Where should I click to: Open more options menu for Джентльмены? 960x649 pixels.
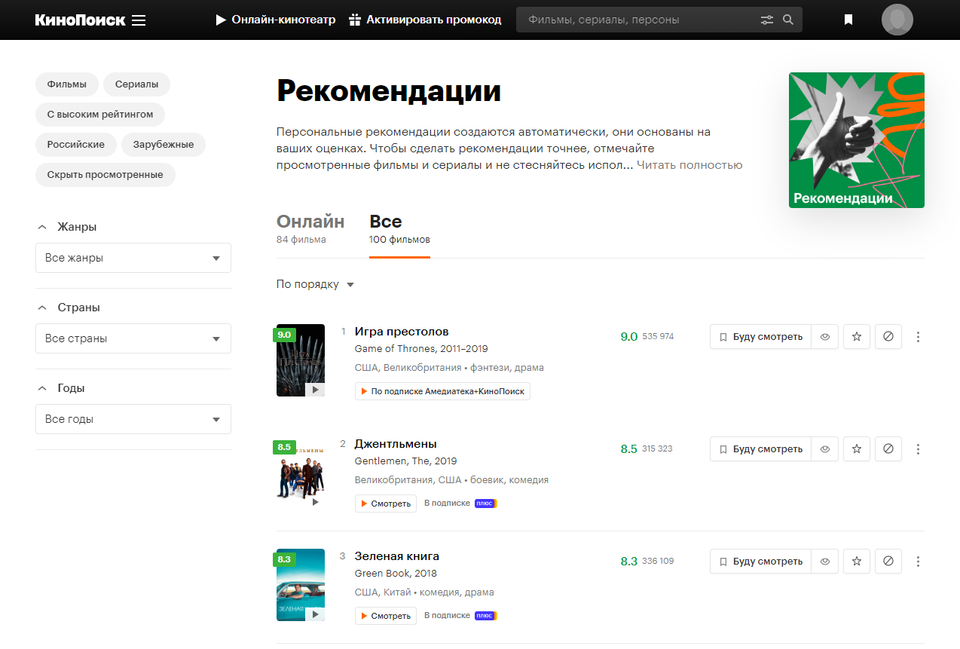click(x=918, y=449)
